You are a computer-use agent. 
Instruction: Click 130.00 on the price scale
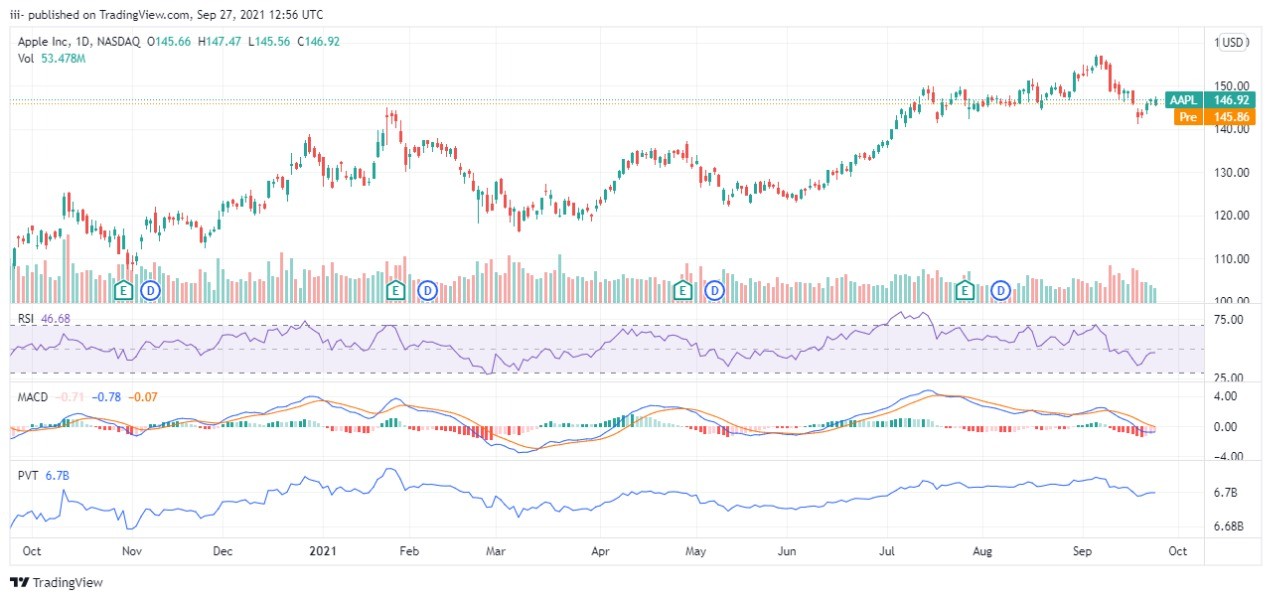point(1232,172)
